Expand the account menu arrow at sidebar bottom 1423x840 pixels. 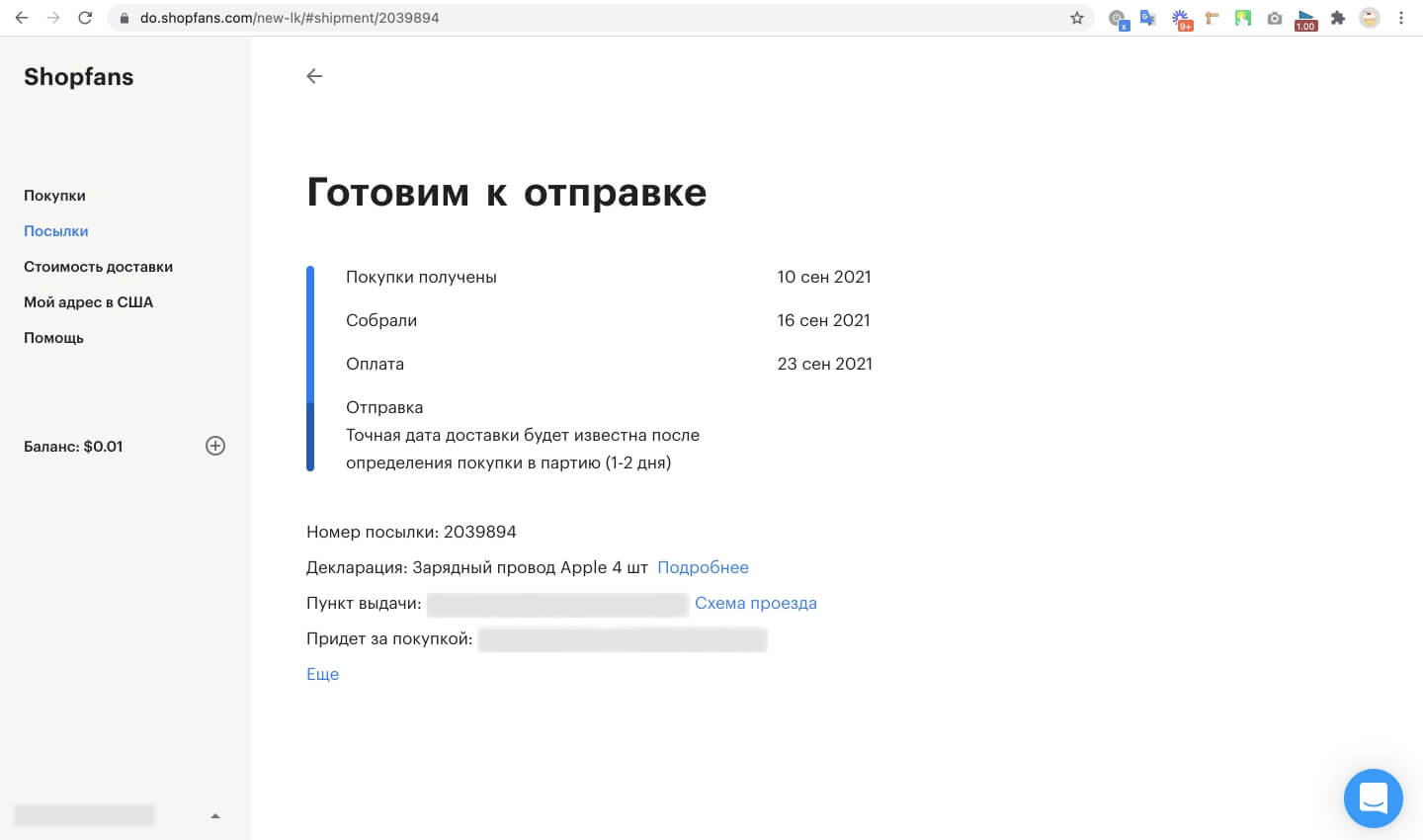[x=215, y=816]
